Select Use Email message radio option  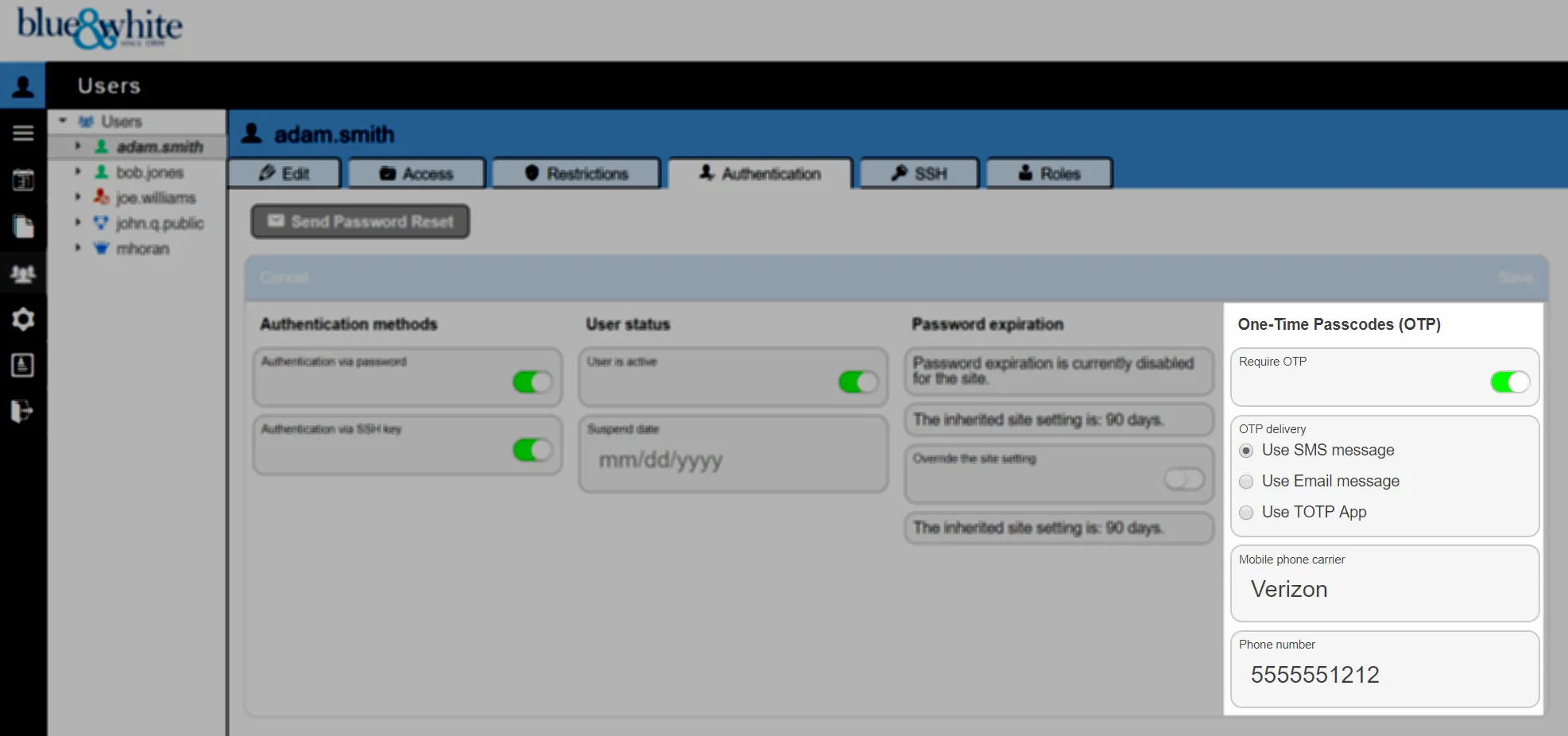(1246, 482)
